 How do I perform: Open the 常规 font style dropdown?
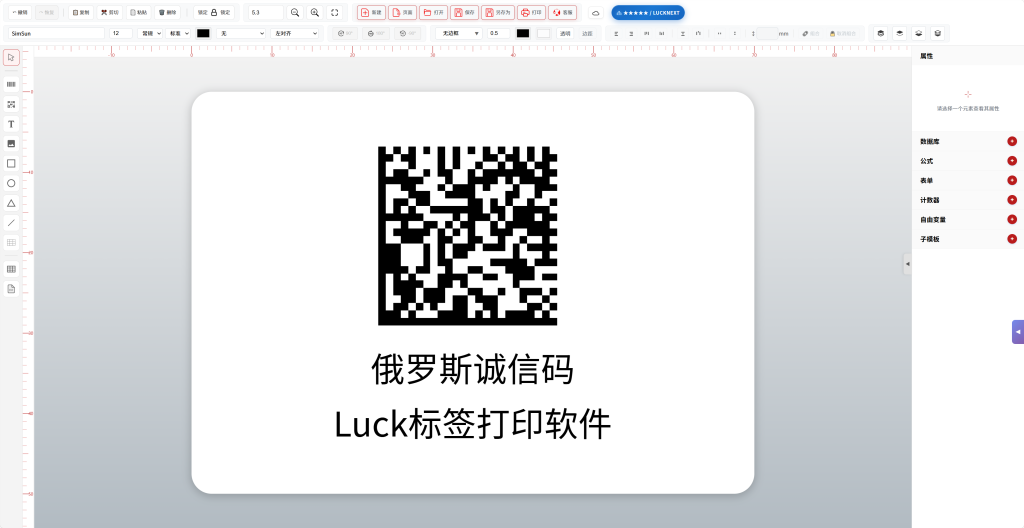pyautogui.click(x=150, y=33)
